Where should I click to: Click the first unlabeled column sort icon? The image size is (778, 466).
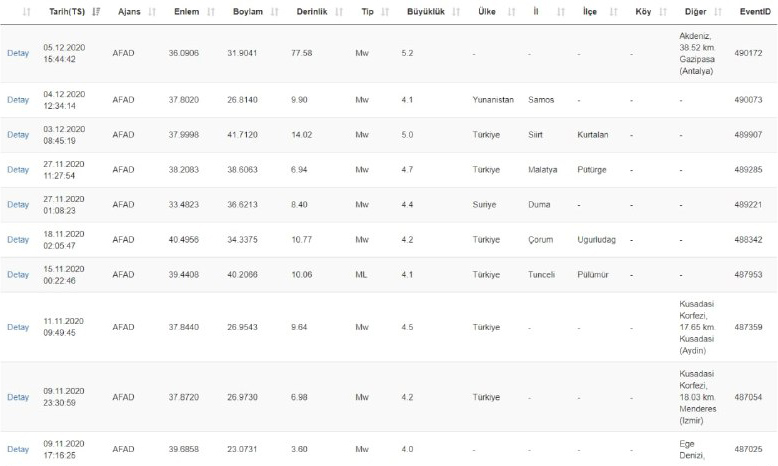point(27,11)
